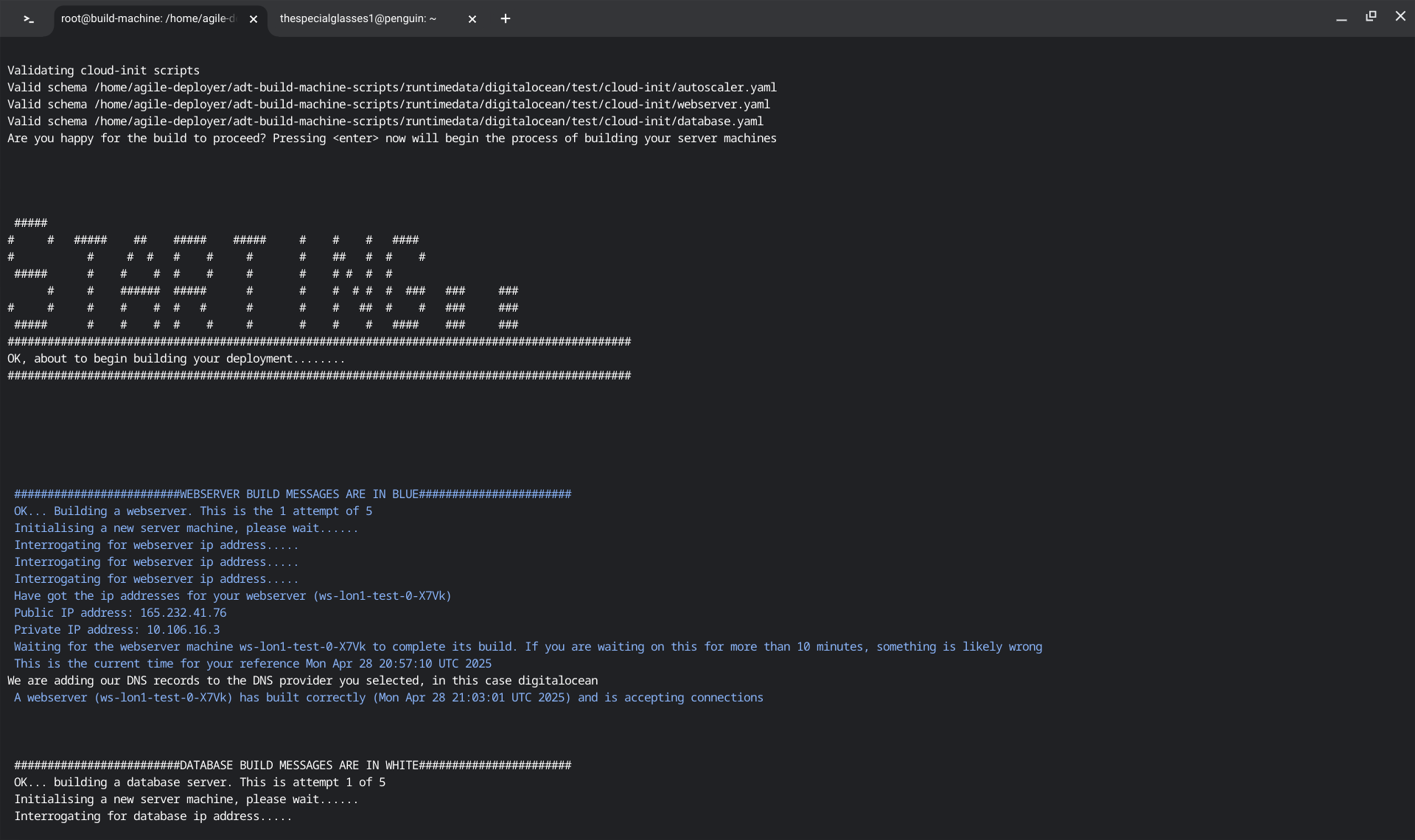
Task: Click the webserver.yaml valid schema line
Action: [x=388, y=105]
